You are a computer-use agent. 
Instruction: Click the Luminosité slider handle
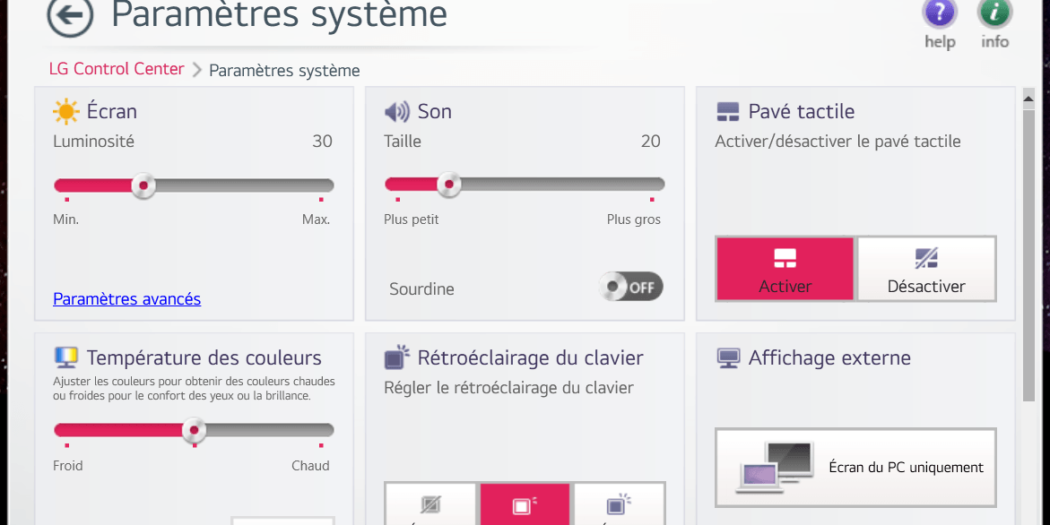(144, 185)
